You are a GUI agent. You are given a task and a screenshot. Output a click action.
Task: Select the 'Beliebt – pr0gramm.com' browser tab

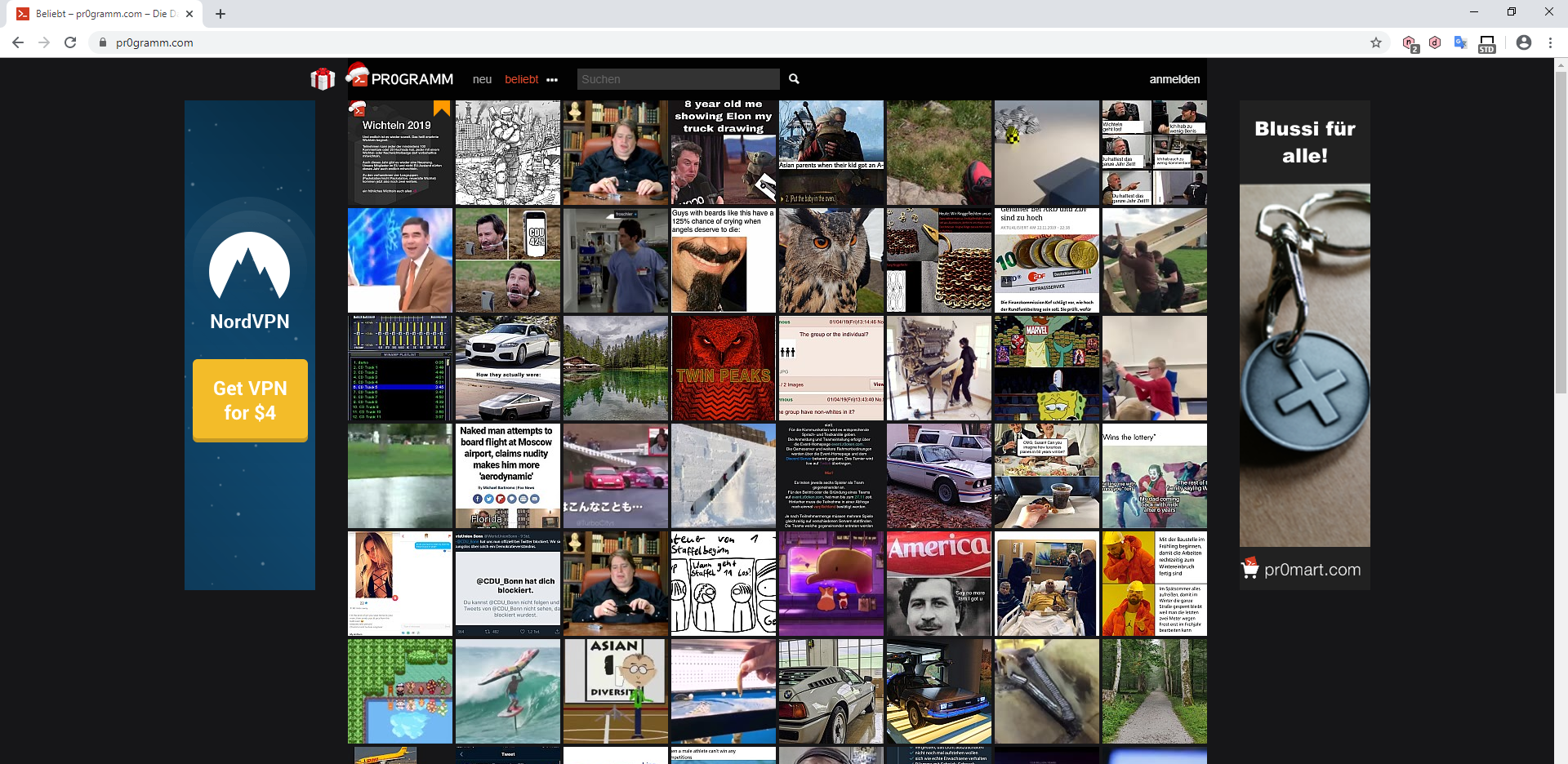coord(102,13)
